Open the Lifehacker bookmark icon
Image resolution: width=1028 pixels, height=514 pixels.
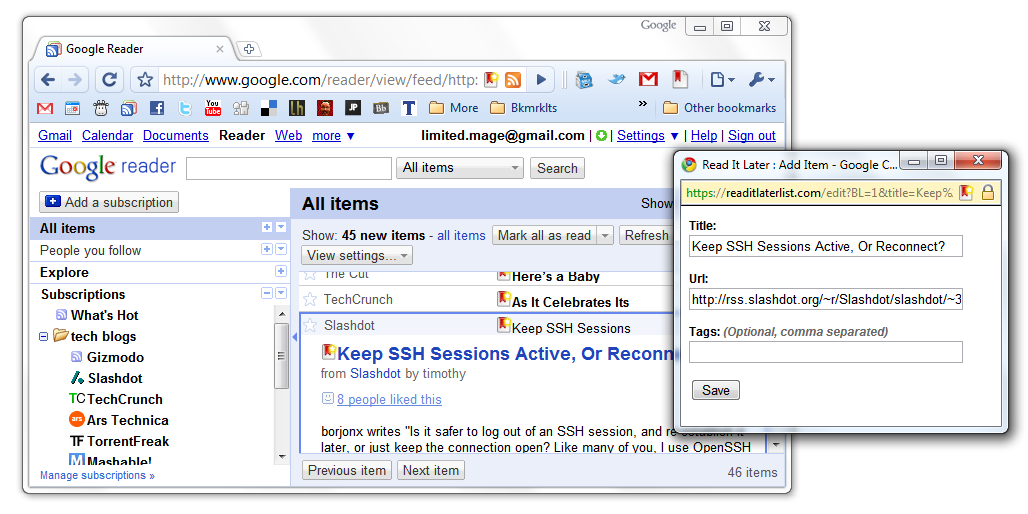(x=297, y=108)
